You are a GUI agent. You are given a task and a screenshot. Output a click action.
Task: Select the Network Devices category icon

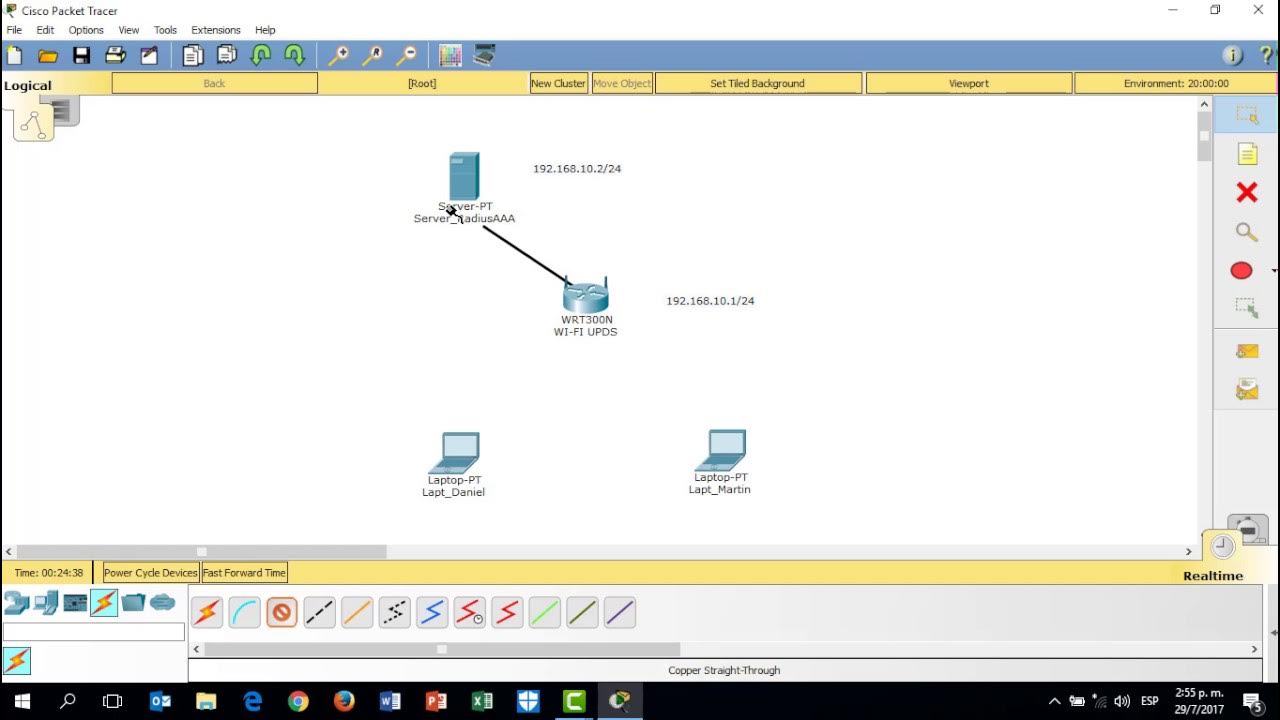coord(16,603)
